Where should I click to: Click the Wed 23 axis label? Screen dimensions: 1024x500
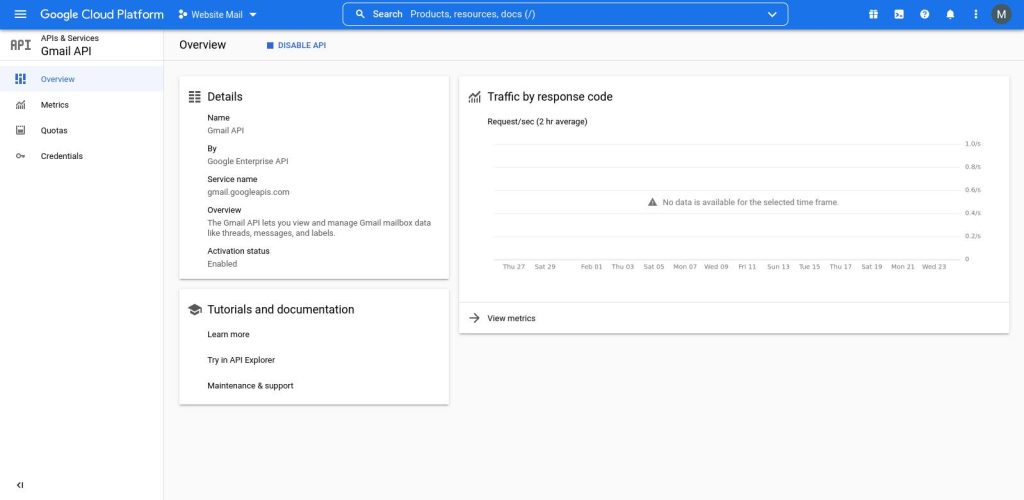click(x=934, y=267)
